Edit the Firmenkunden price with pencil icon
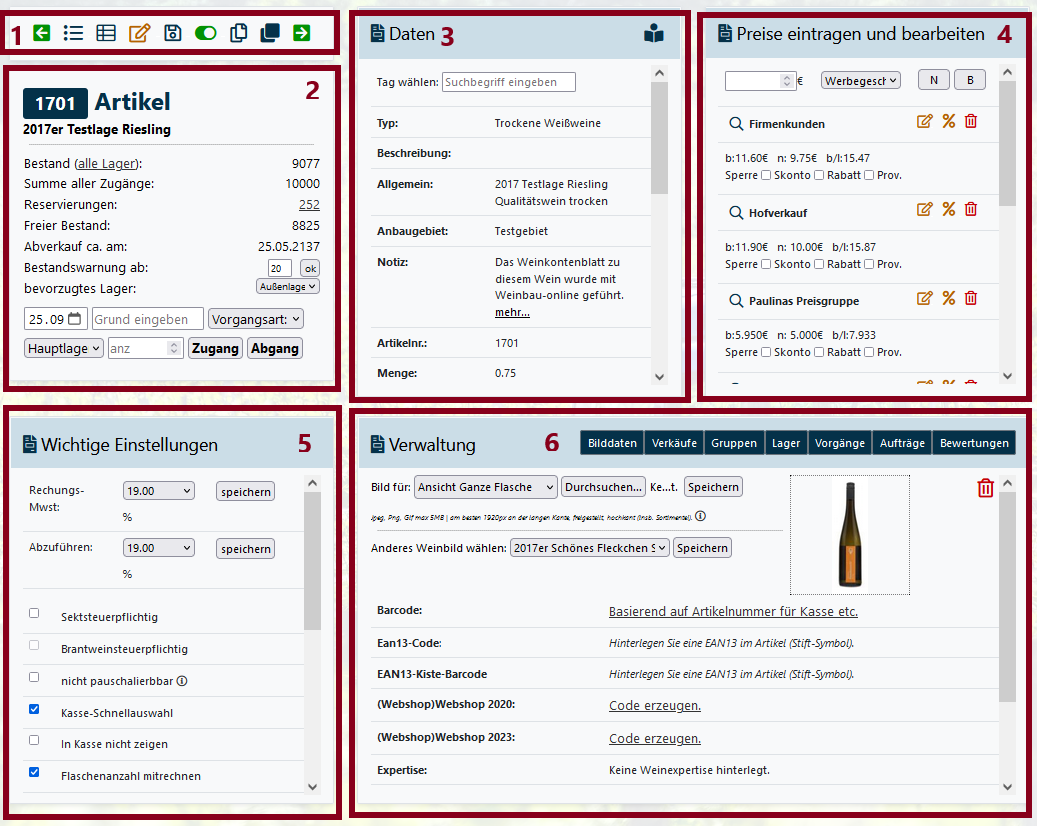 pyautogui.click(x=925, y=121)
